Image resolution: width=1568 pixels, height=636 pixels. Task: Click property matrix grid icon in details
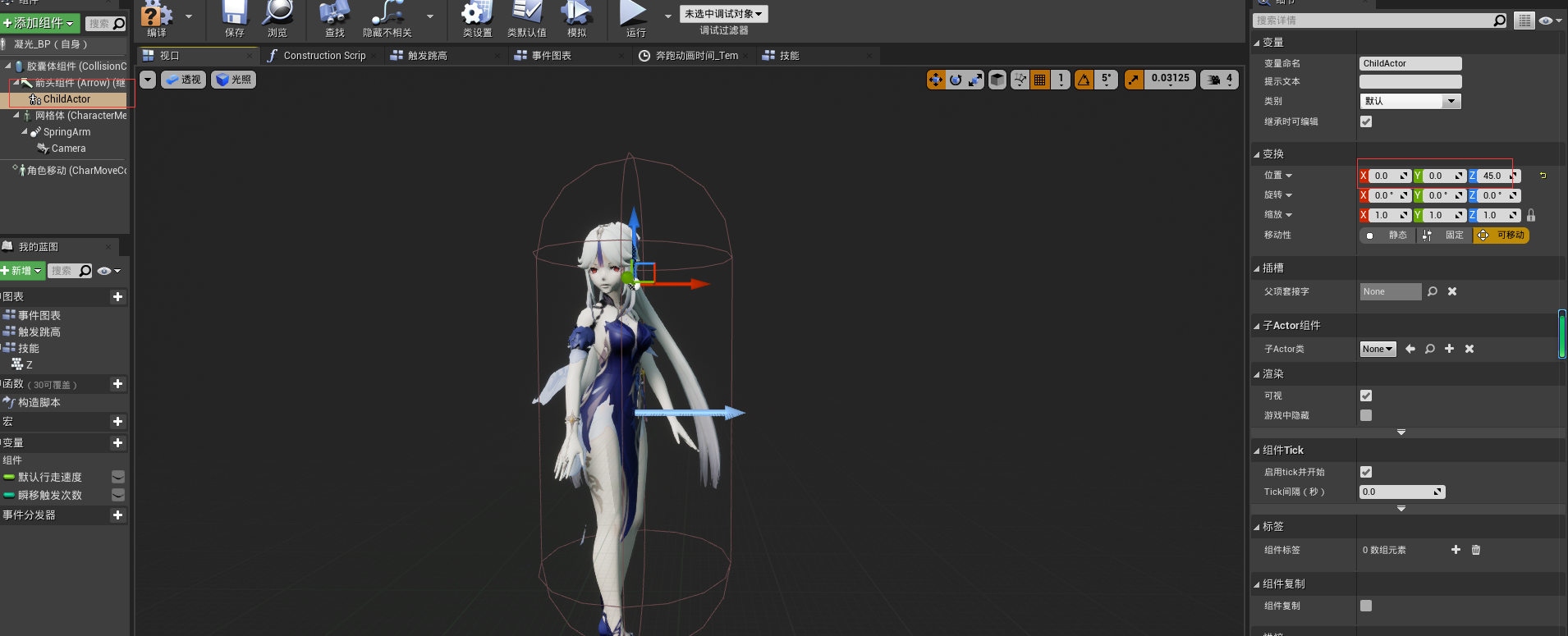[1524, 21]
